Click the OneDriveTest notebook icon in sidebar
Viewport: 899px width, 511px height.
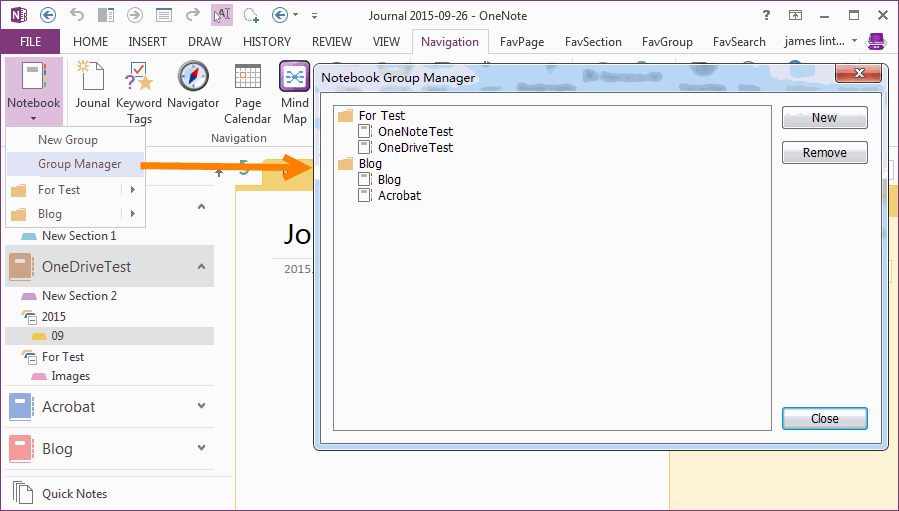(x=21, y=267)
